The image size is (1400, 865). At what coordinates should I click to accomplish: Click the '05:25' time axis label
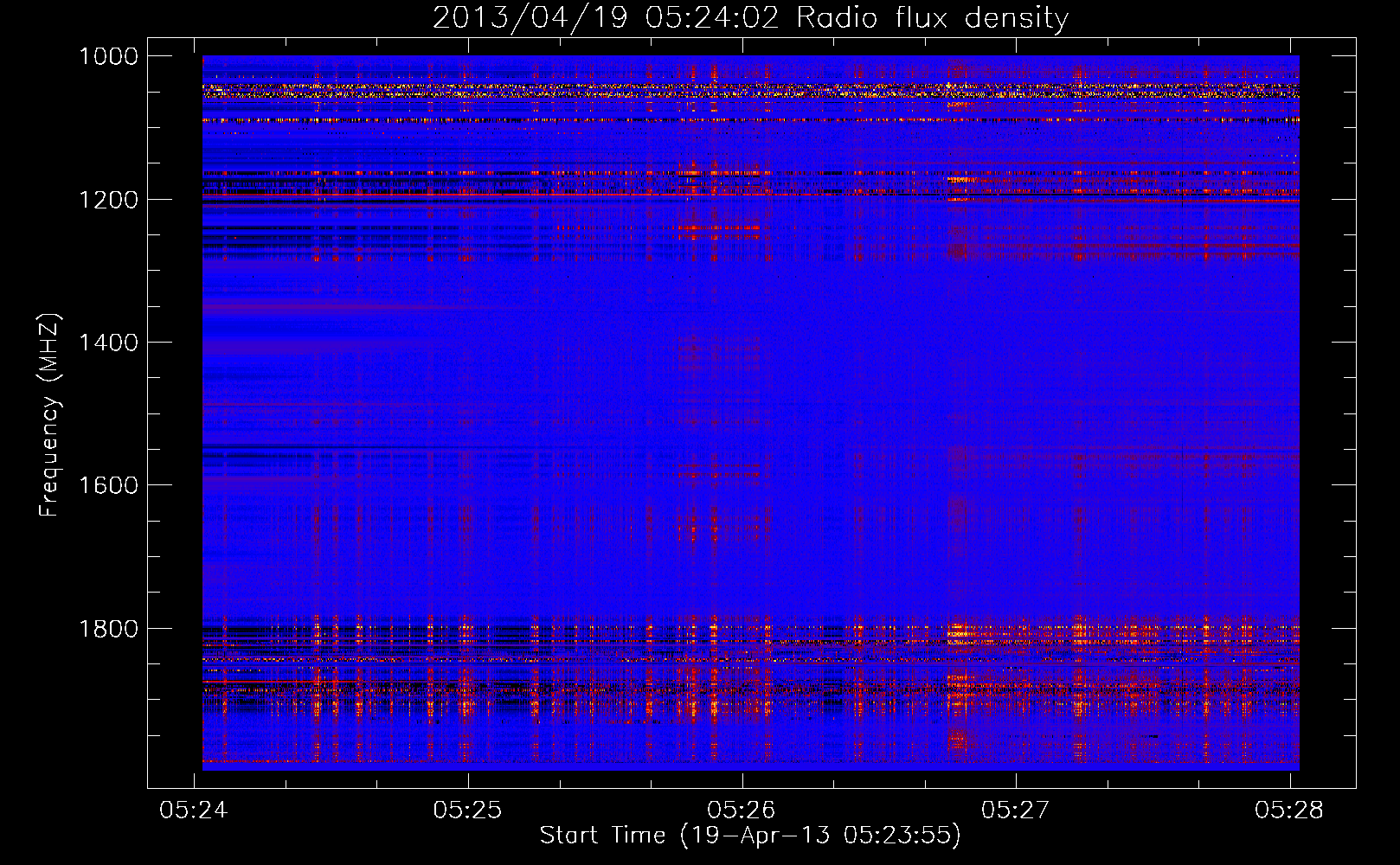click(468, 810)
